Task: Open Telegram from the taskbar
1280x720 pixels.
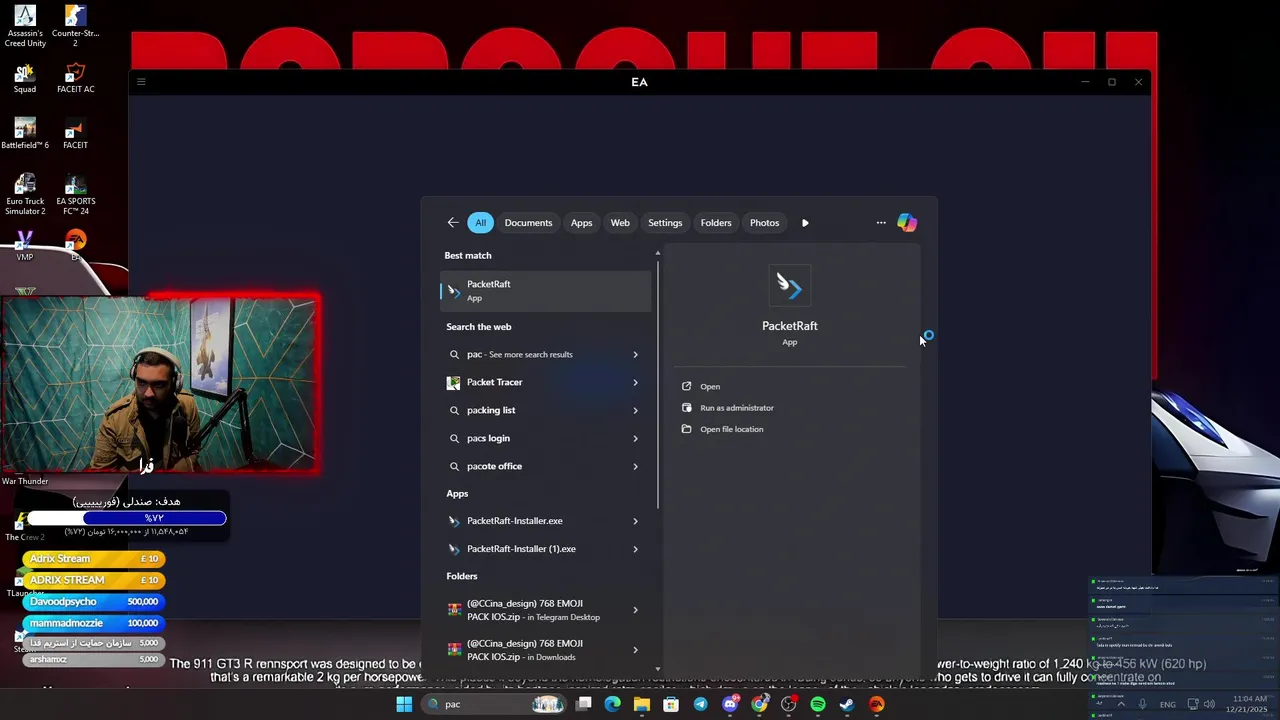Action: point(700,704)
